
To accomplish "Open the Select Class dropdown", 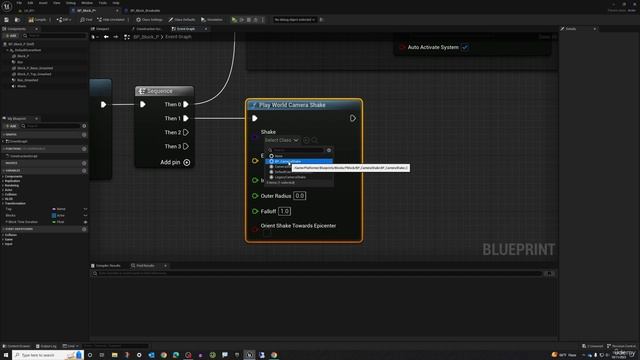I will click(x=282, y=140).
